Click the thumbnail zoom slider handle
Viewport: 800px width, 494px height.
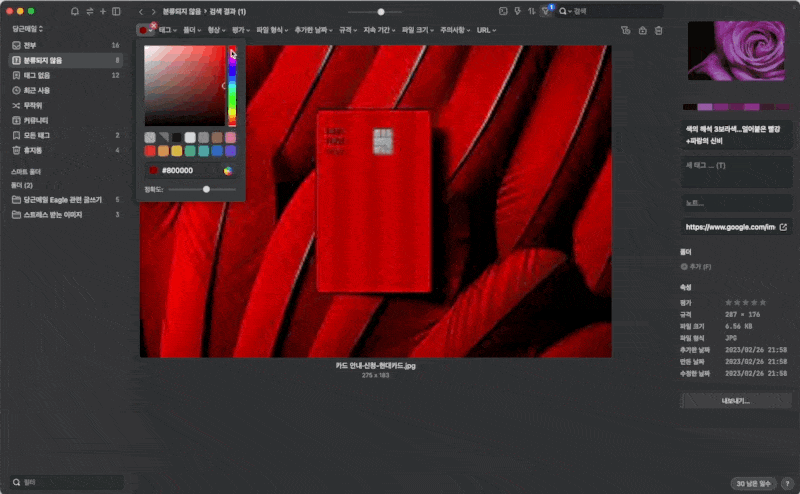pos(381,11)
